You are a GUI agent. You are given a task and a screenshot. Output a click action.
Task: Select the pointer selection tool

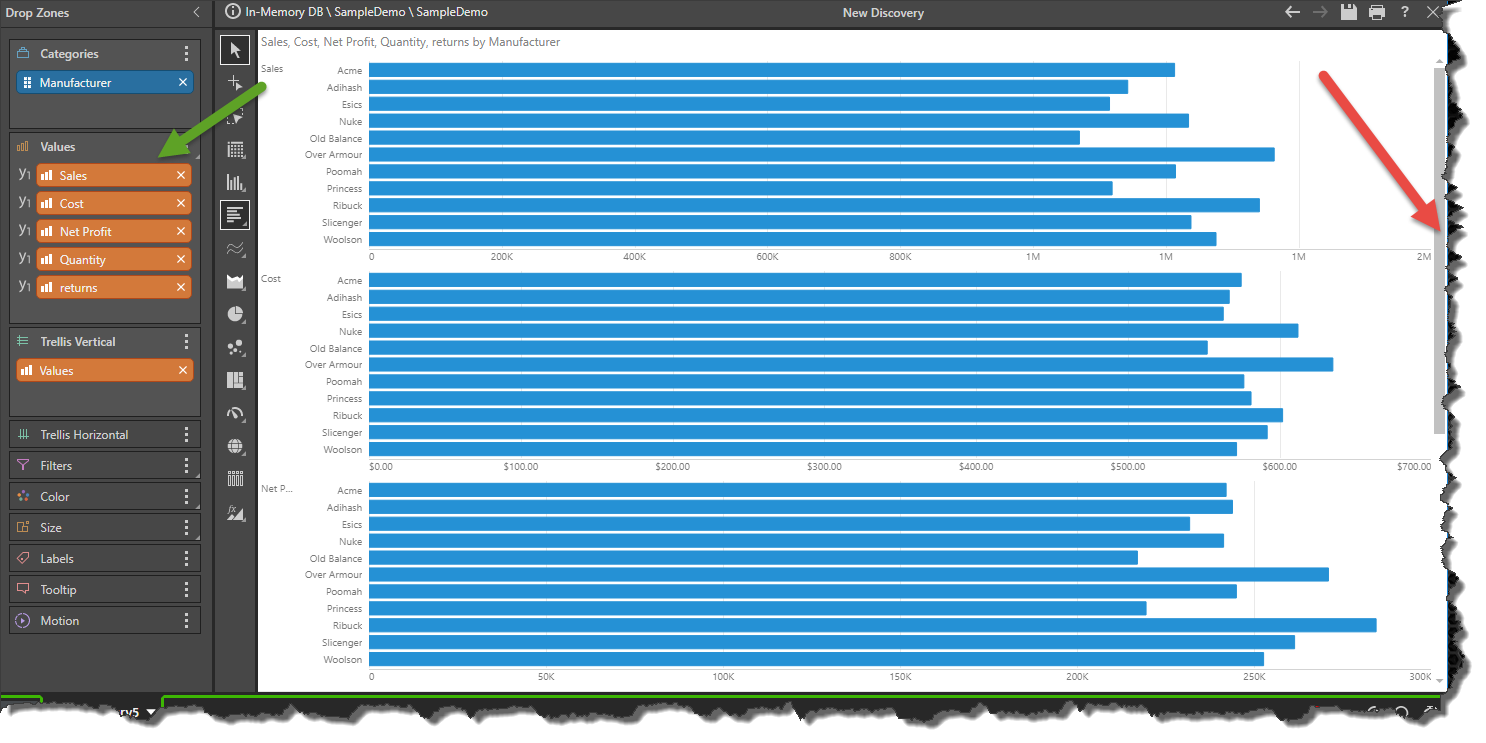pos(235,50)
